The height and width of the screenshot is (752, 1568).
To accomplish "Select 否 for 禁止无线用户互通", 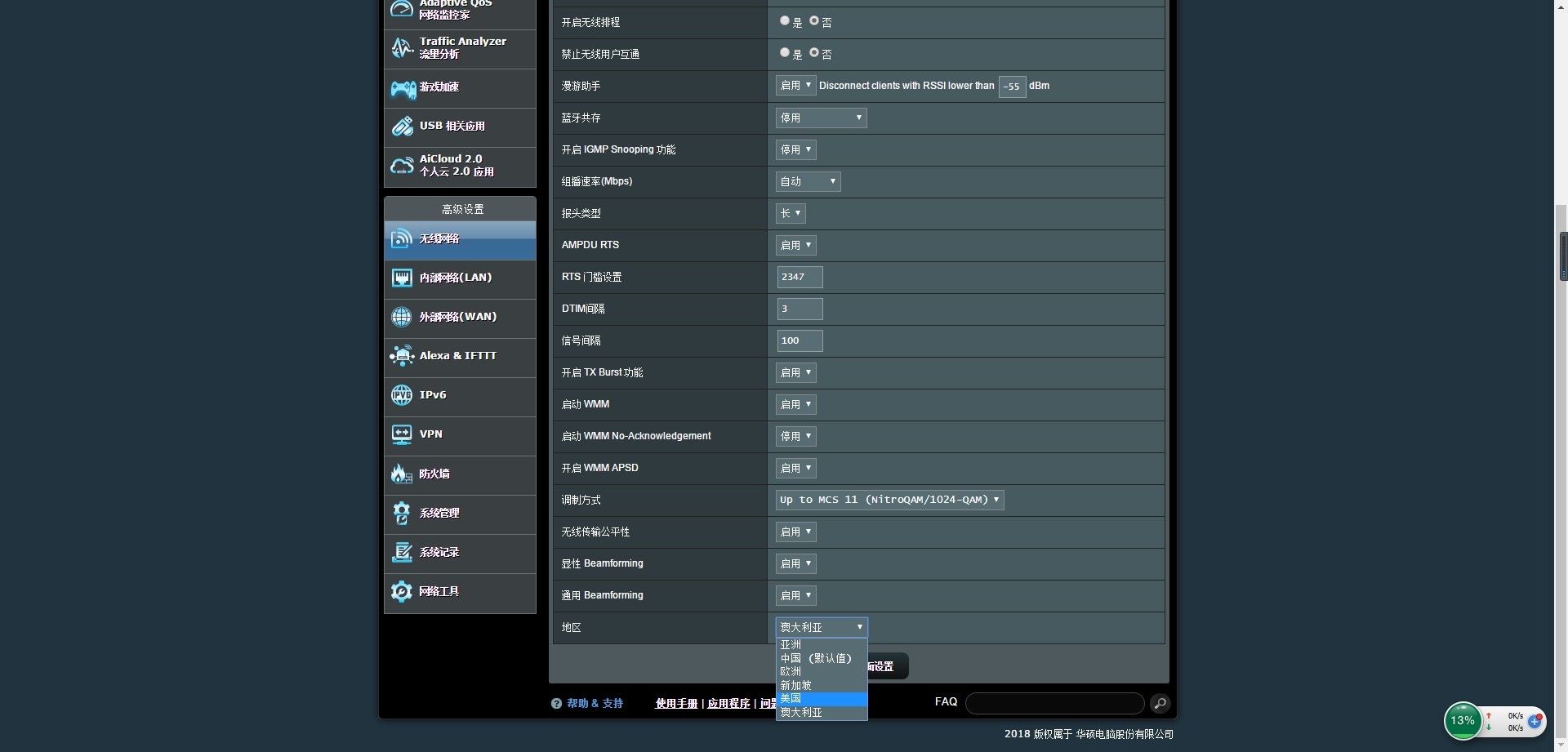I will pos(814,53).
